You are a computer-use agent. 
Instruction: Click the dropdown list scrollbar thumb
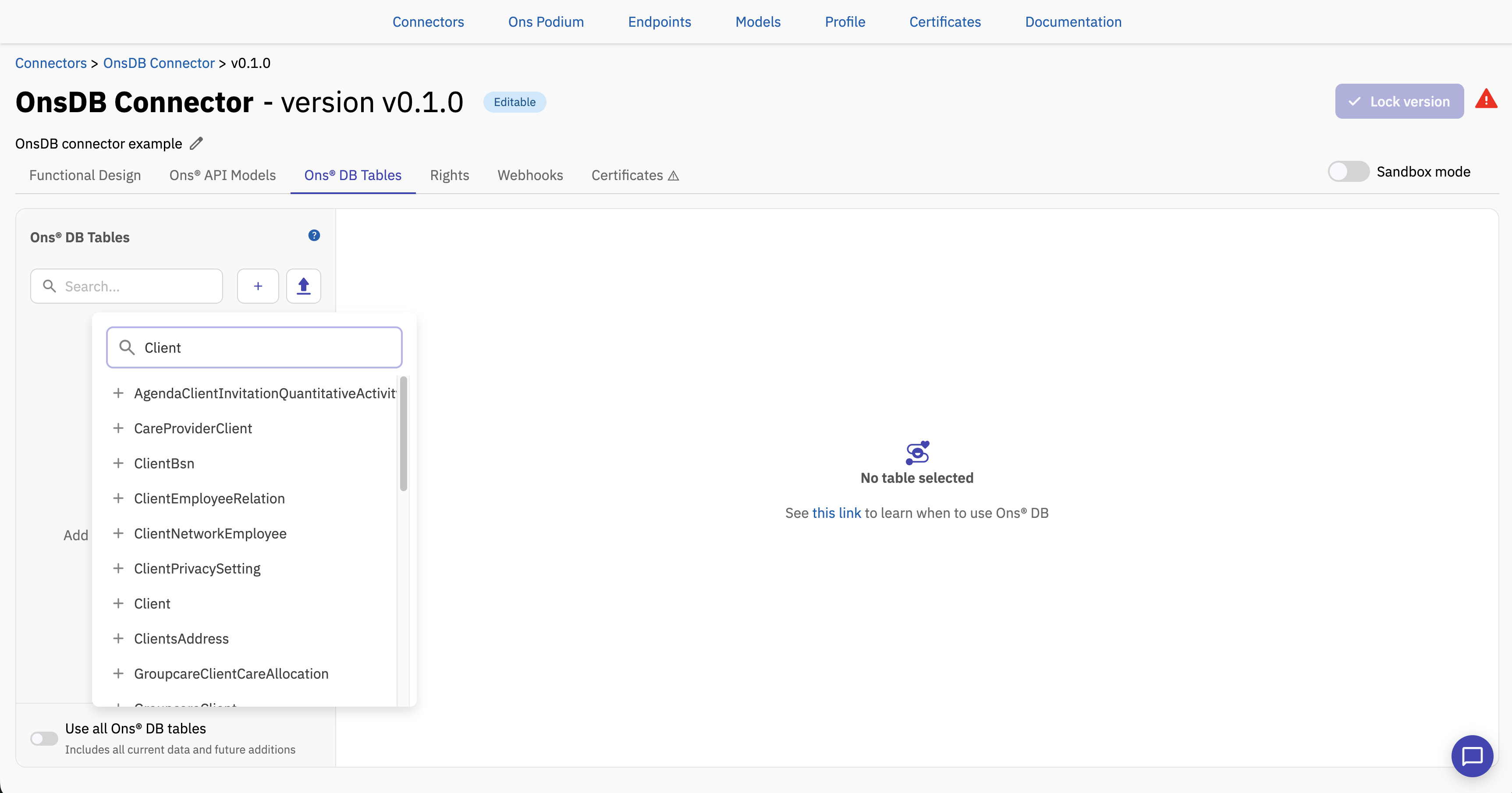tap(403, 433)
